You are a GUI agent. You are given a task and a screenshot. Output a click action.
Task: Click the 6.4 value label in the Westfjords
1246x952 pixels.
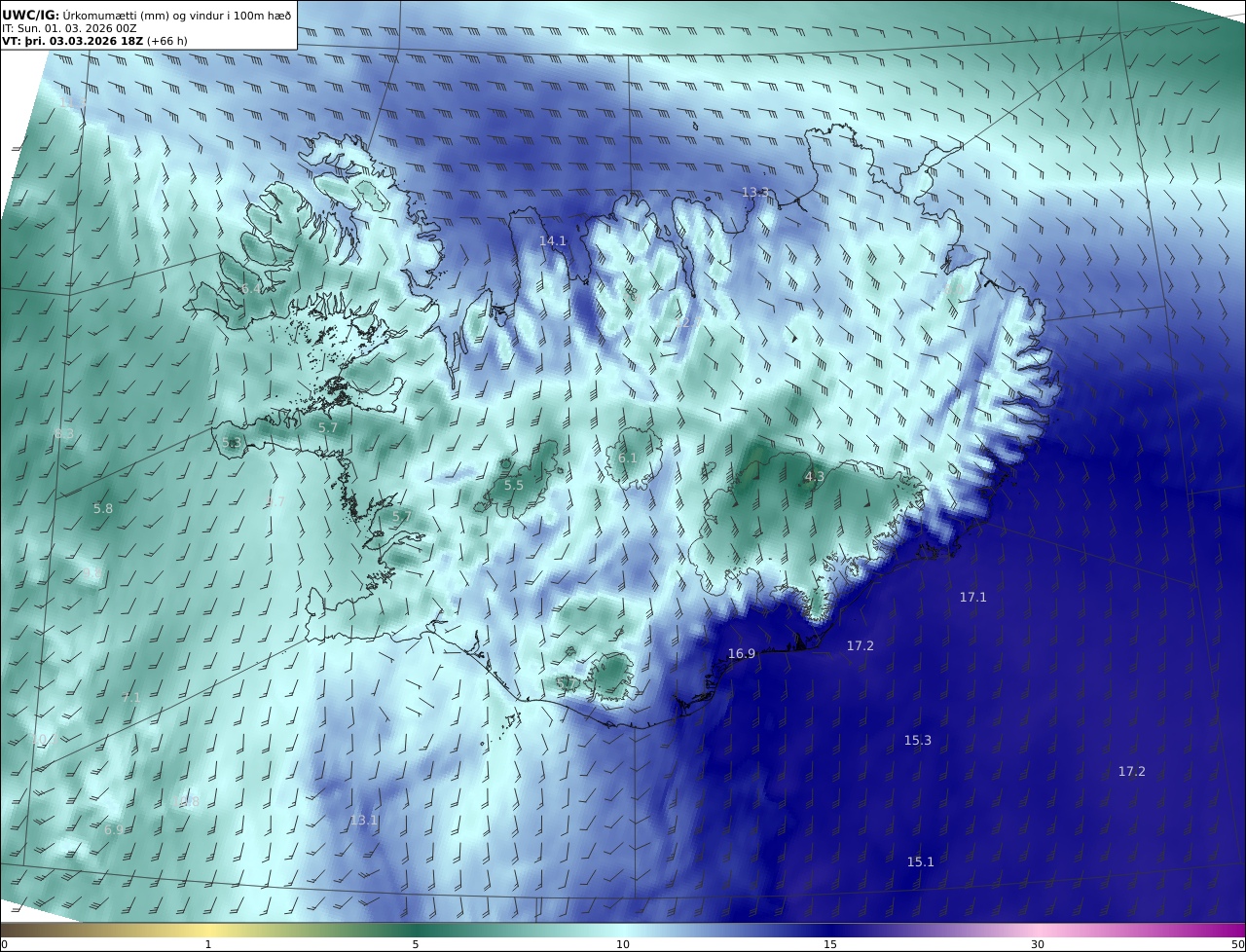pyautogui.click(x=250, y=289)
